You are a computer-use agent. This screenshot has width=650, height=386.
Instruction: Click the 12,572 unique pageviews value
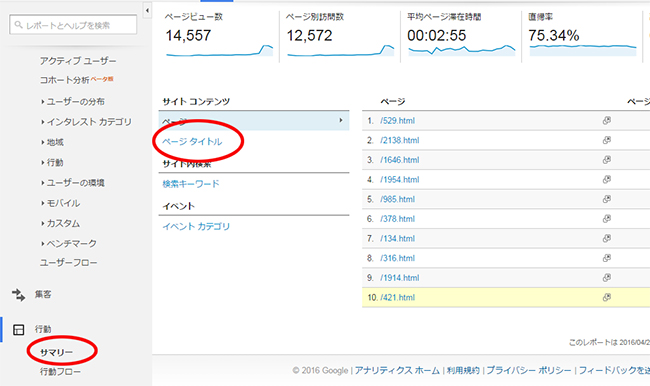(x=309, y=36)
